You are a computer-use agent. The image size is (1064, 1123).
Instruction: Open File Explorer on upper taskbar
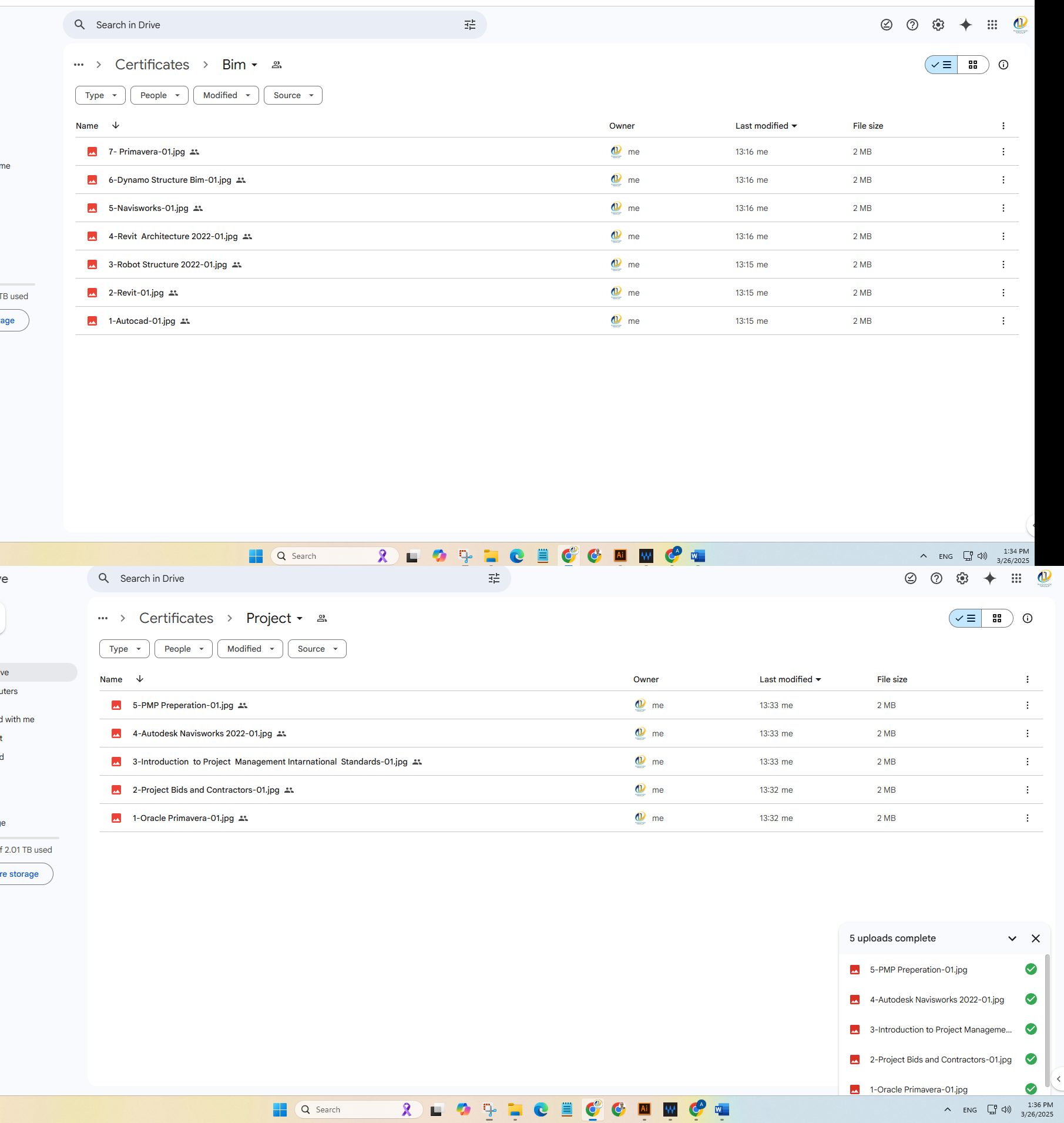click(491, 556)
